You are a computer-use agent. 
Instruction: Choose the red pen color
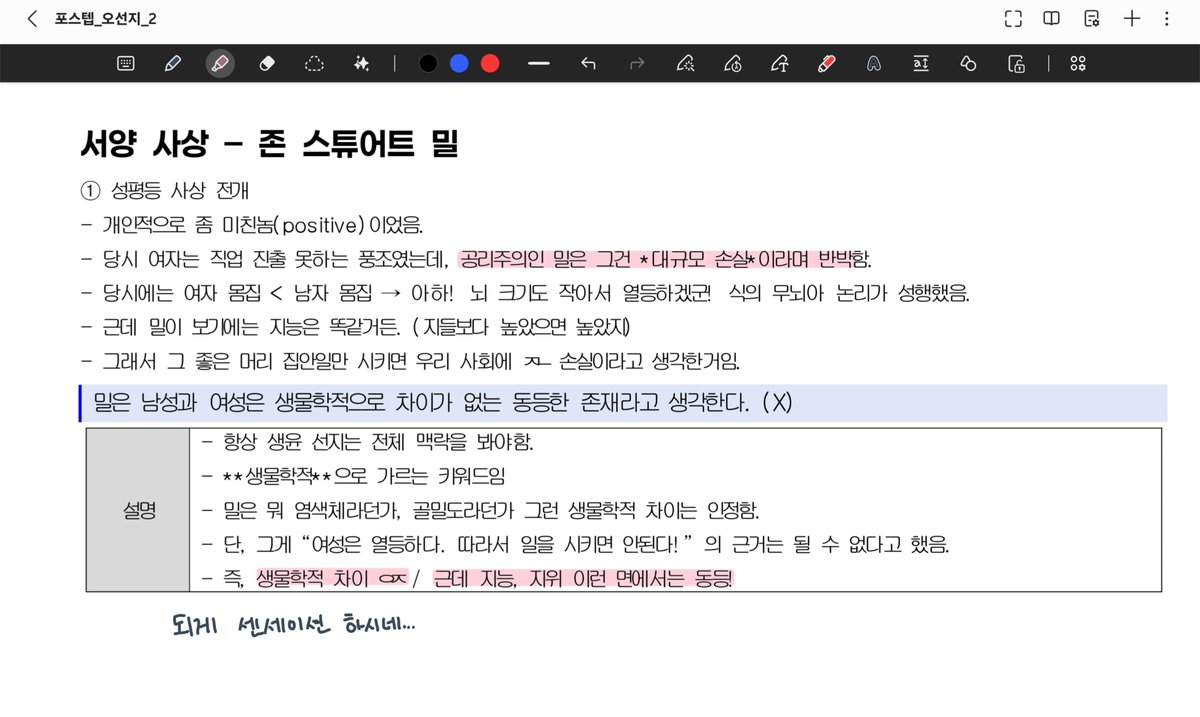coord(490,64)
